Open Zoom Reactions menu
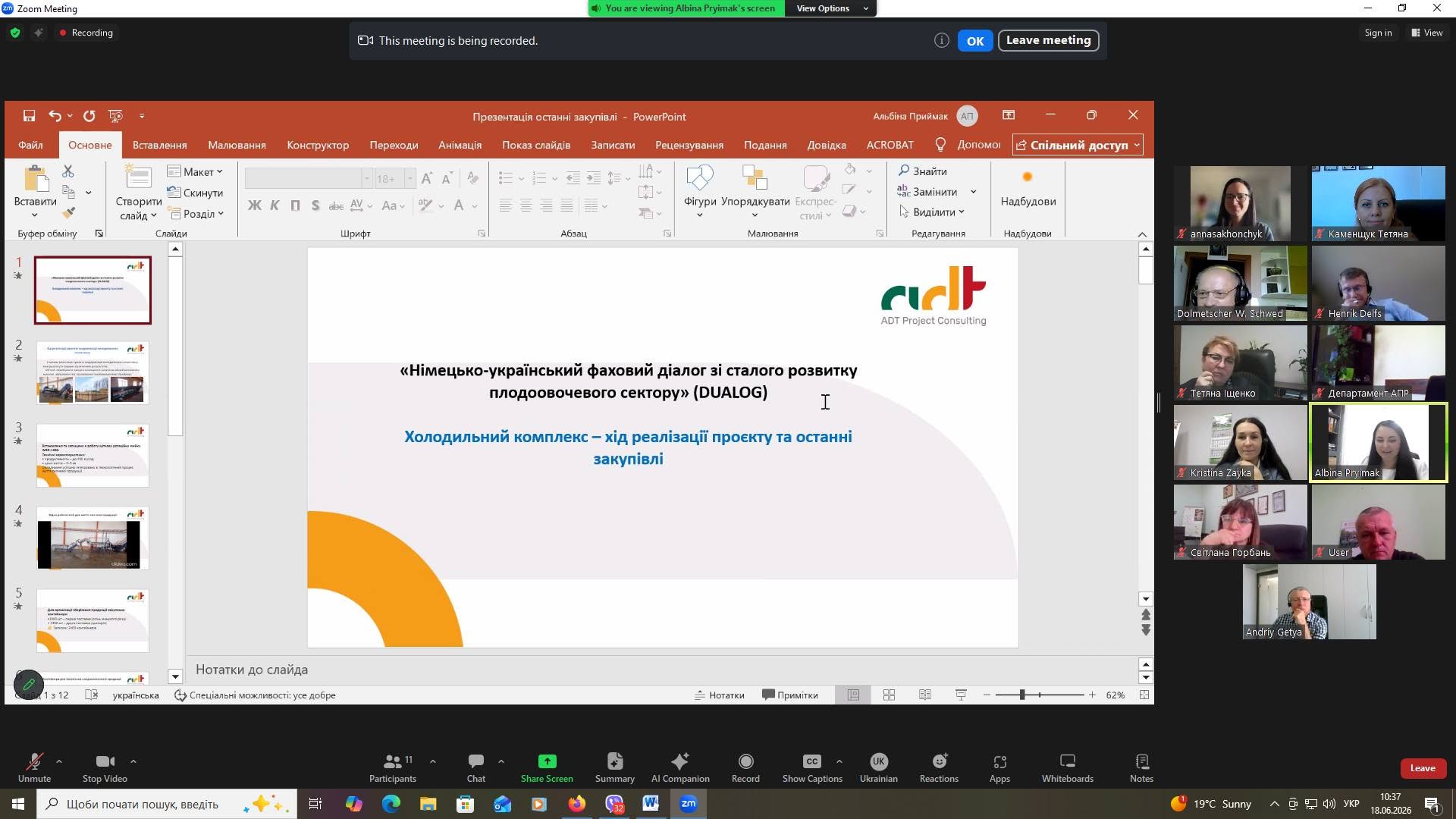 pos(939,767)
